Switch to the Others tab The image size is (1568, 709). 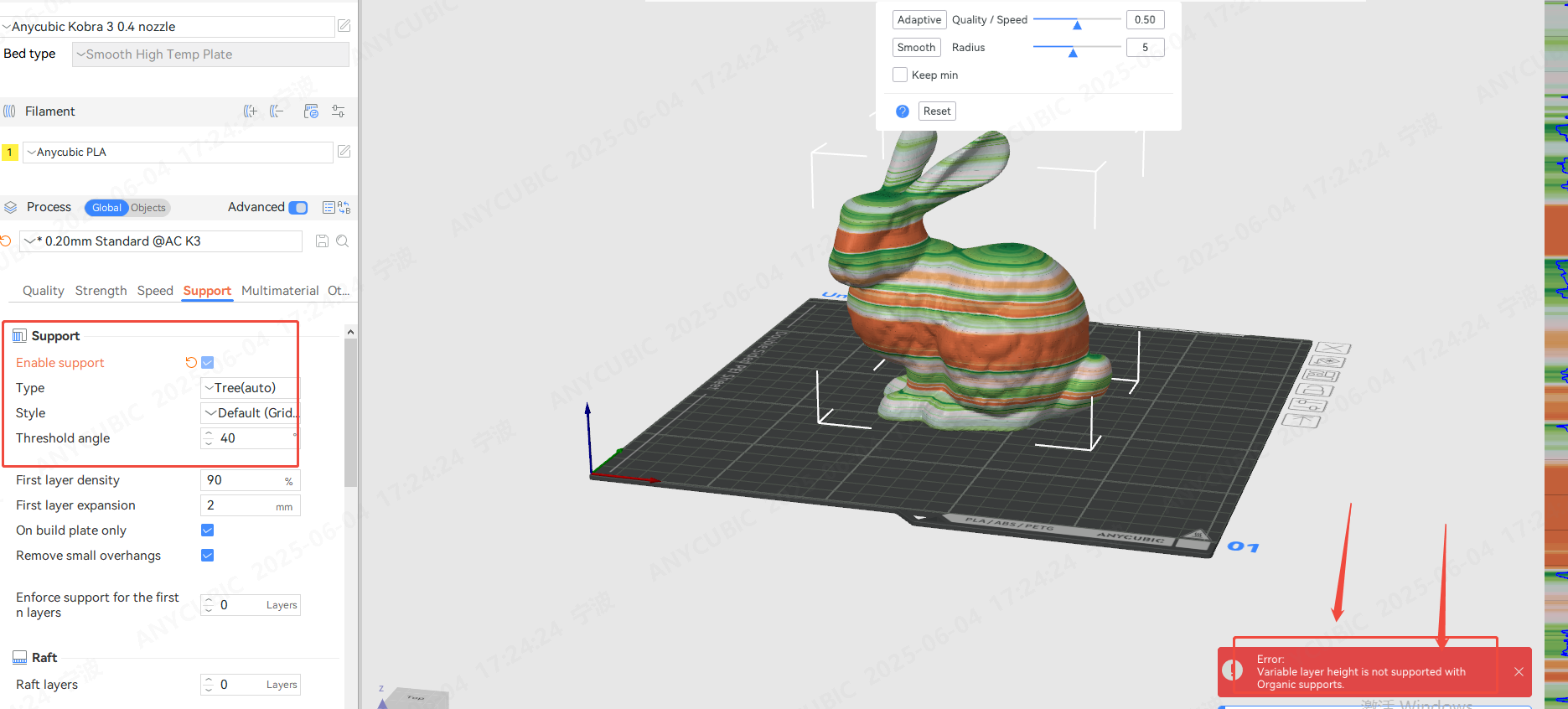tap(339, 291)
